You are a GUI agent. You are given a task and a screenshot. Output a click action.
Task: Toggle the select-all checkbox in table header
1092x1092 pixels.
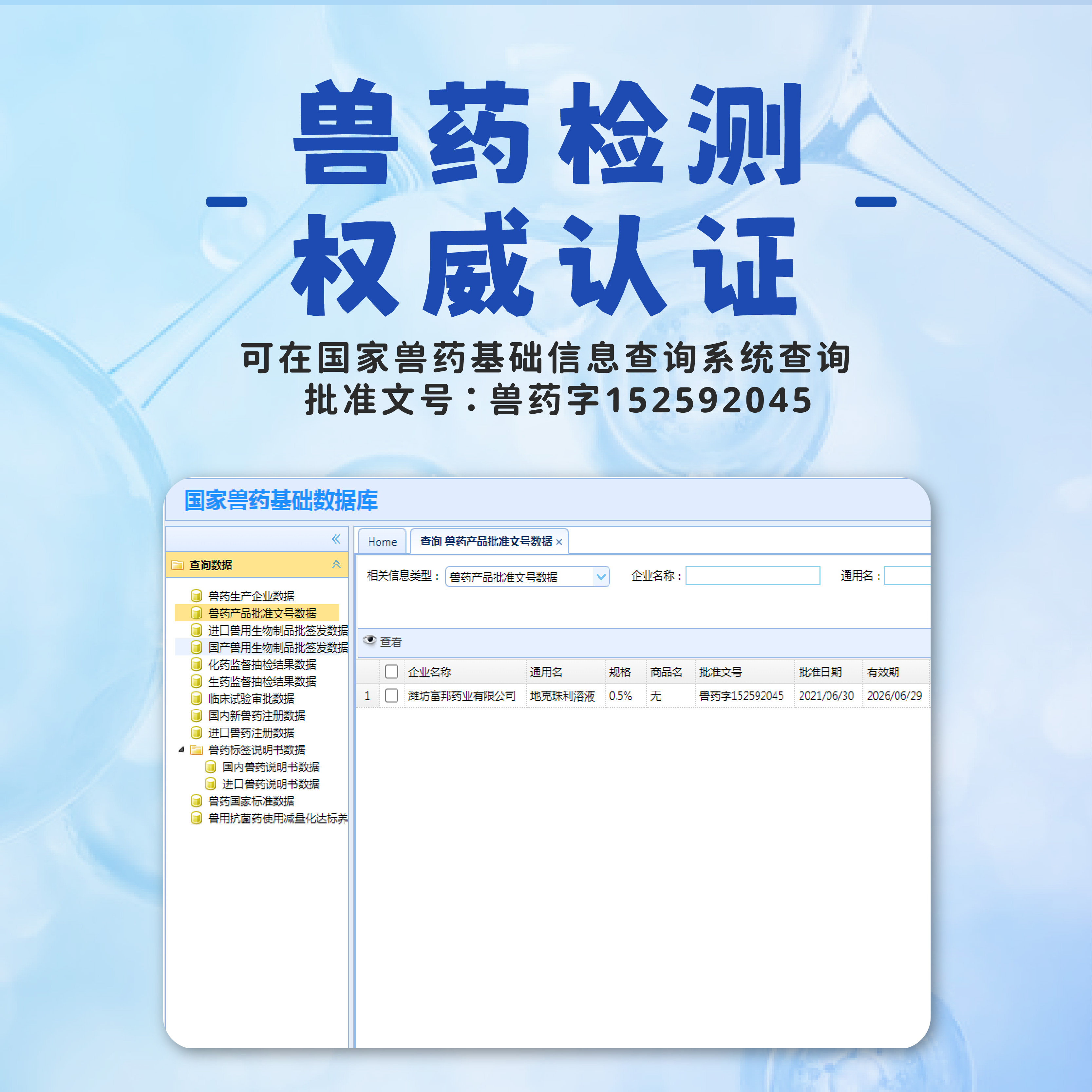click(391, 671)
